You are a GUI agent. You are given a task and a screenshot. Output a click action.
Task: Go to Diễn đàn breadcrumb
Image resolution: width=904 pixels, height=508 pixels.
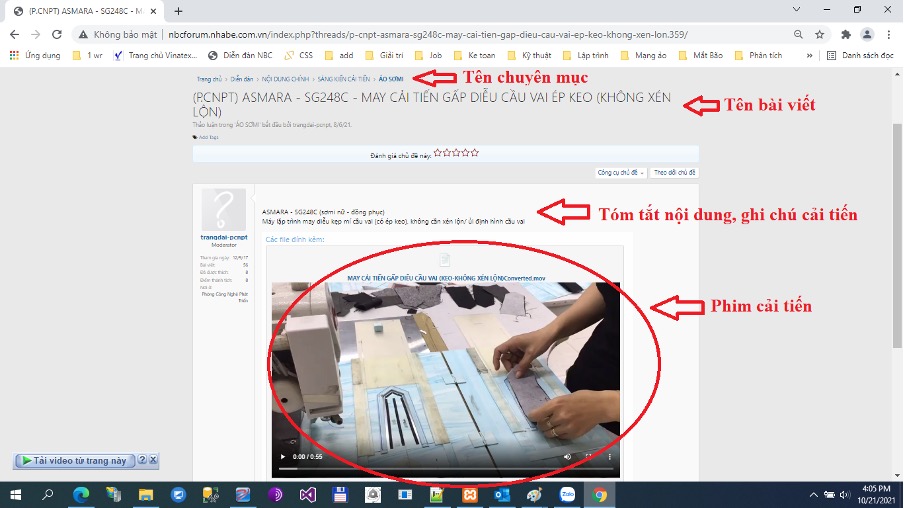[x=242, y=79]
